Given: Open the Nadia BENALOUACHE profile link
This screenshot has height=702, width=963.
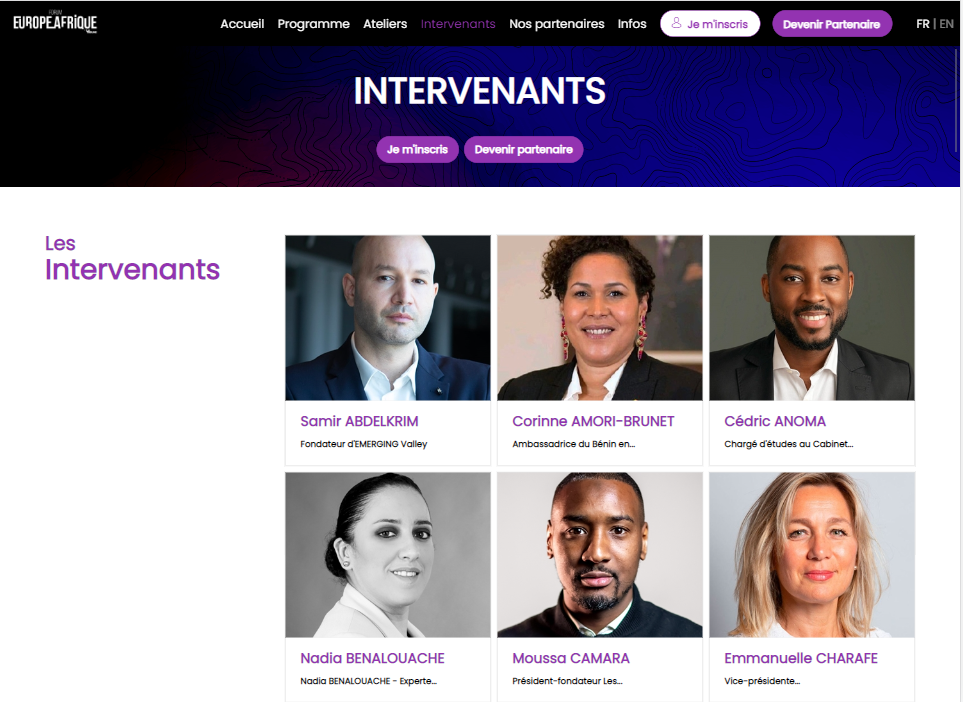Looking at the screenshot, I should (x=372, y=658).
